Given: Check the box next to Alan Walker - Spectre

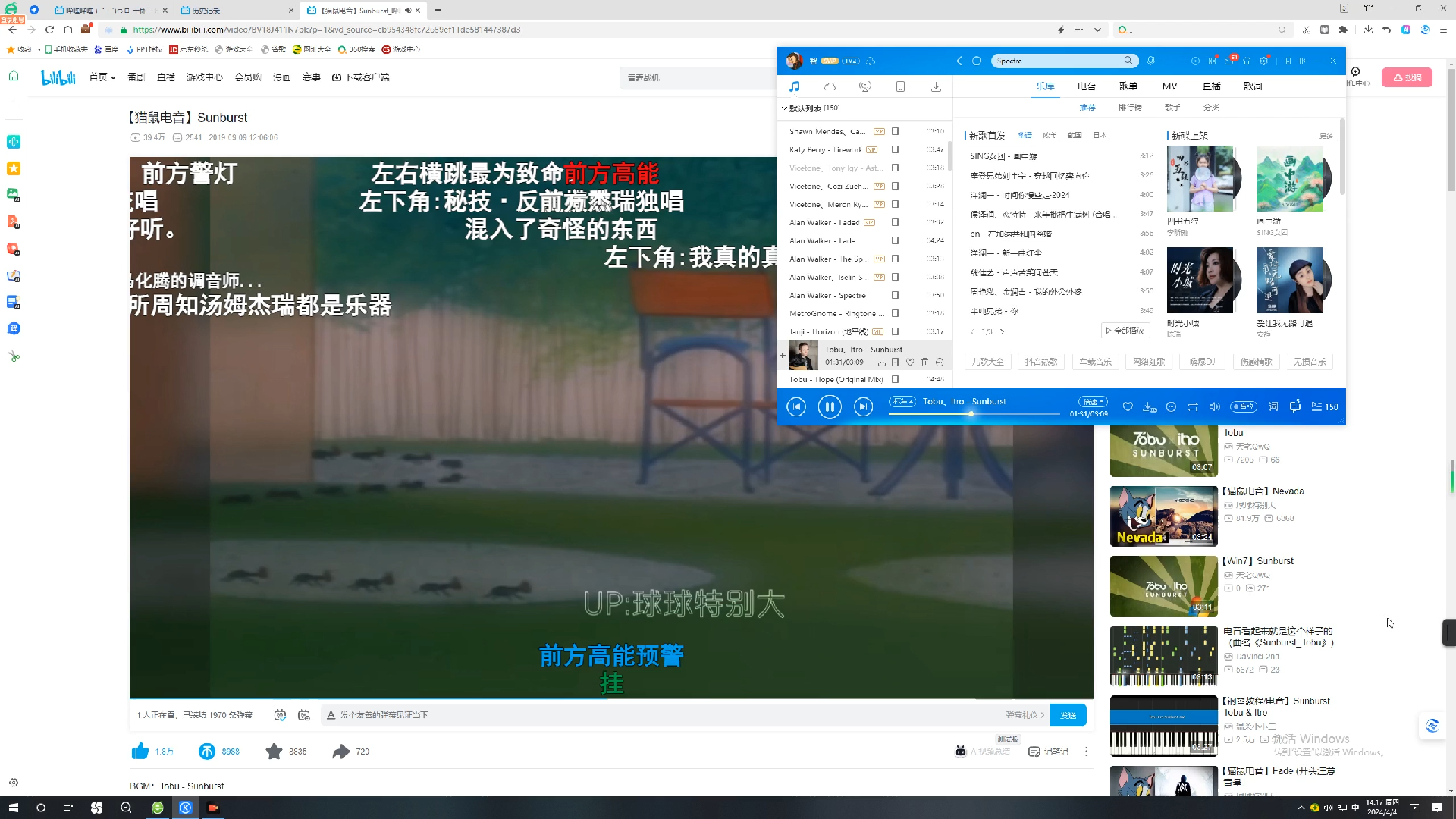Looking at the screenshot, I should (895, 295).
